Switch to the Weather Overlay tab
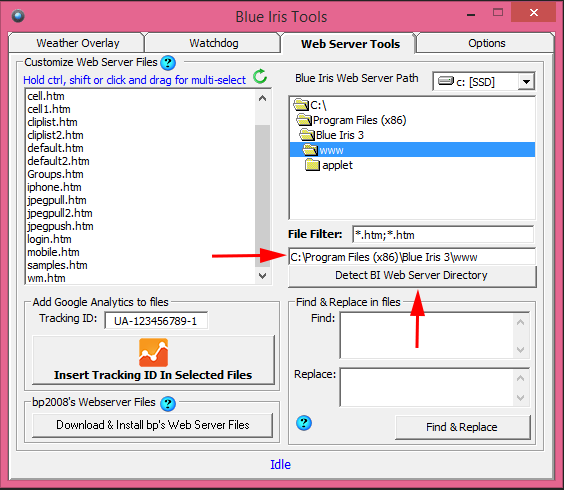Viewport: 564px width, 490px height. point(78,43)
